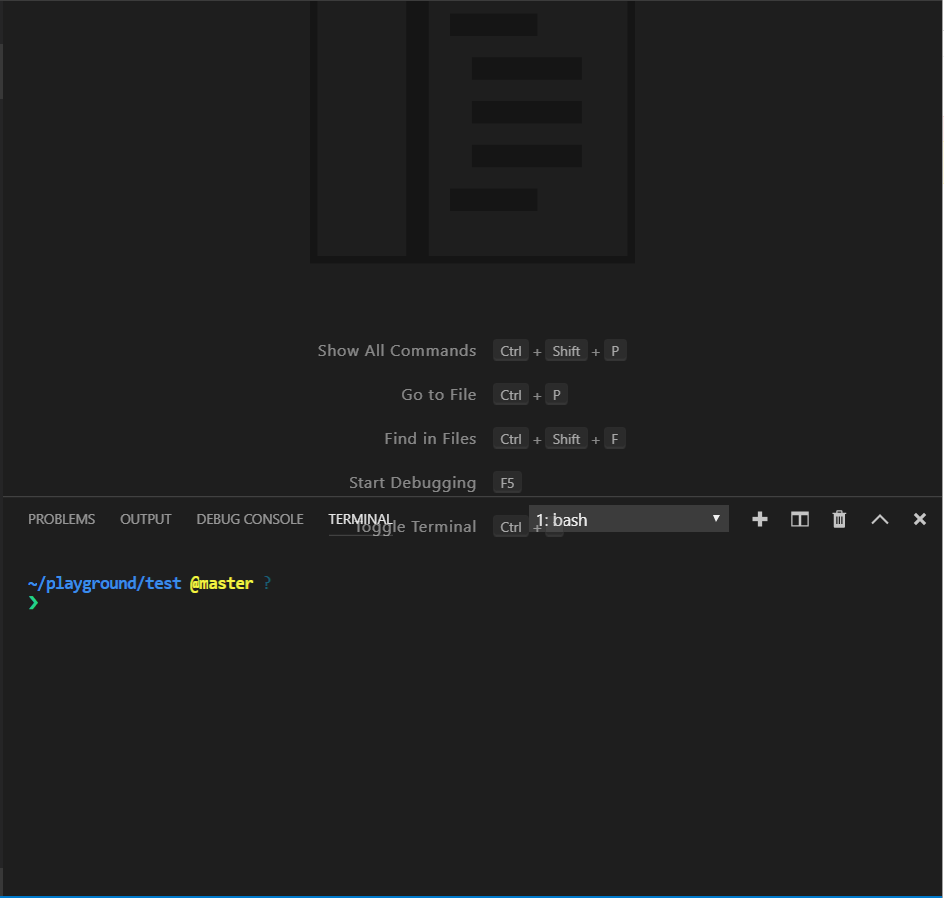The height and width of the screenshot is (898, 944).
Task: Open the DEBUG CONSOLE tab
Action: pyautogui.click(x=250, y=519)
